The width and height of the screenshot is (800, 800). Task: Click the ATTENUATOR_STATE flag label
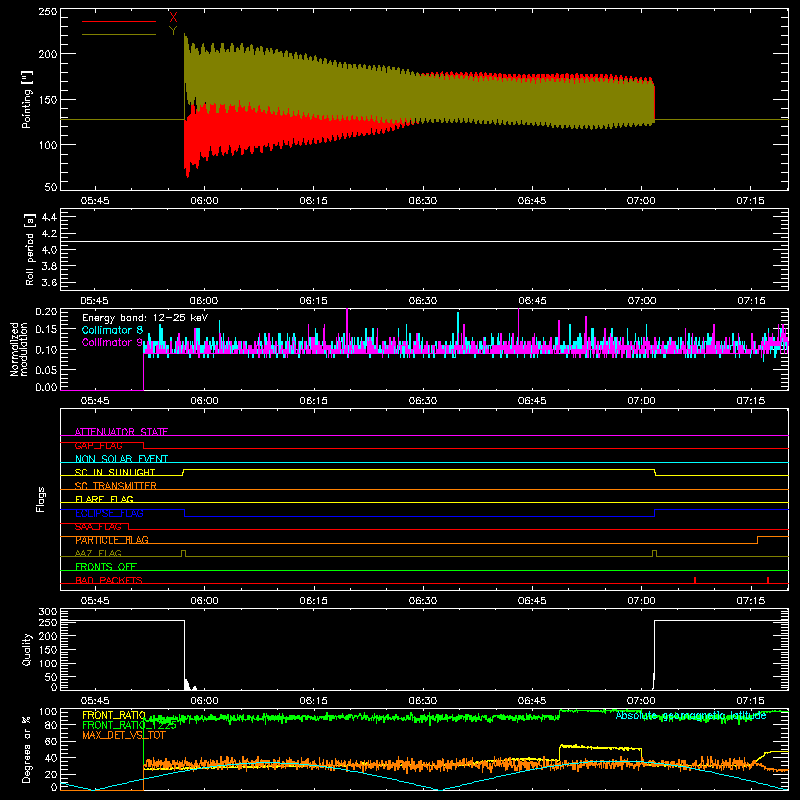pyautogui.click(x=121, y=432)
